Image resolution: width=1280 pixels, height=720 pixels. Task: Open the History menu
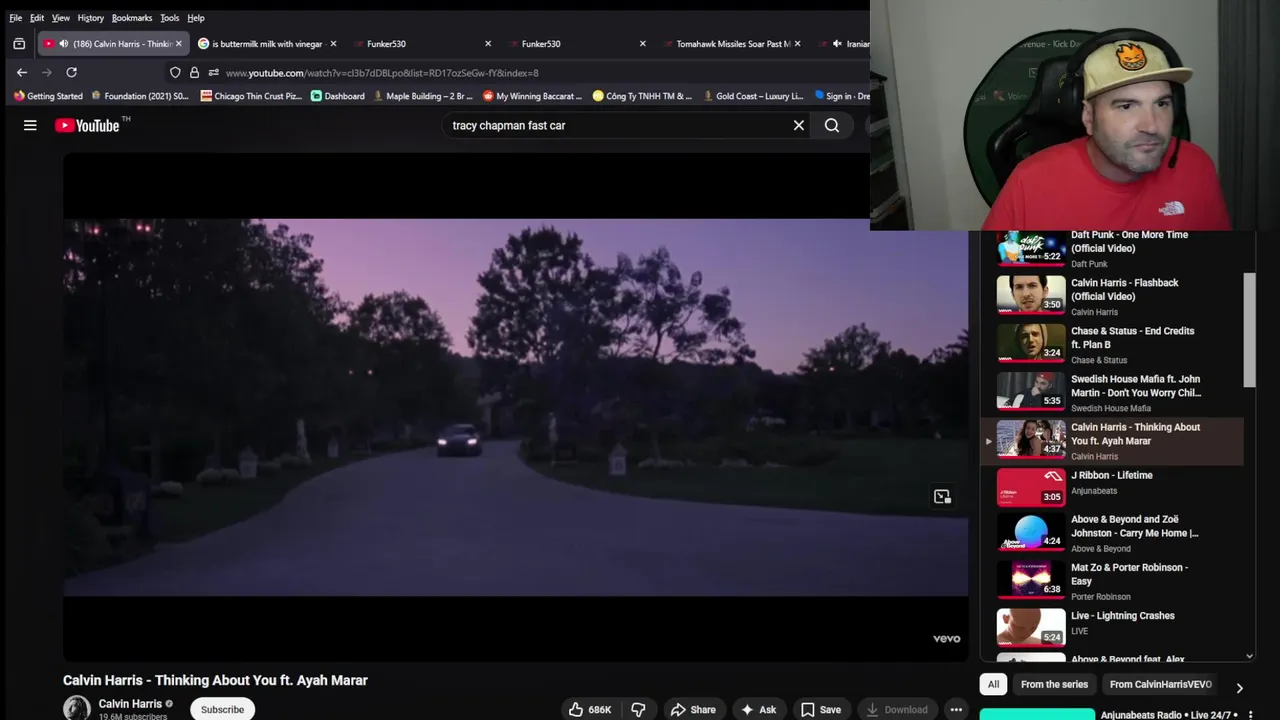pos(91,18)
